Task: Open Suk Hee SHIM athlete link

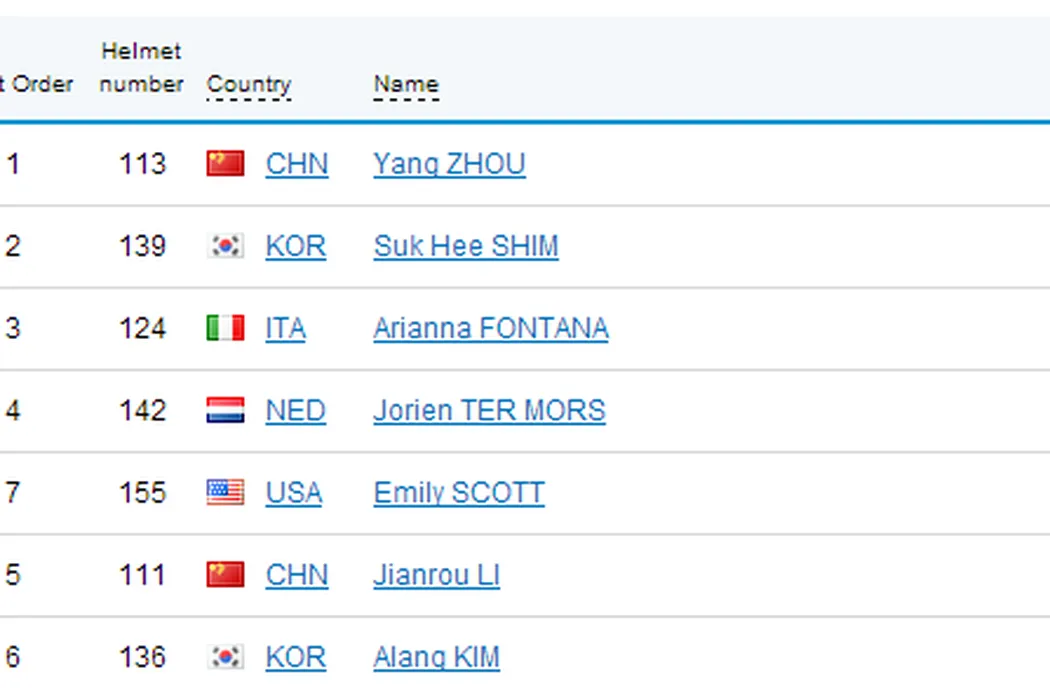Action: (466, 246)
